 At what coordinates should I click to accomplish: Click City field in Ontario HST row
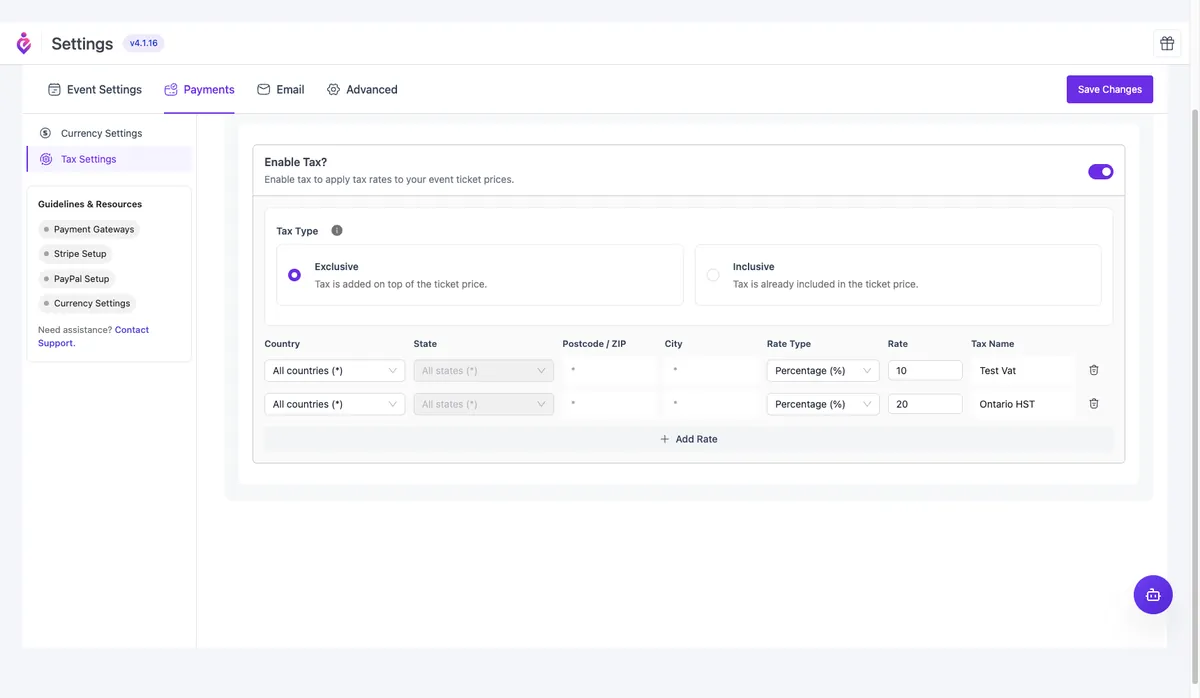click(711, 404)
